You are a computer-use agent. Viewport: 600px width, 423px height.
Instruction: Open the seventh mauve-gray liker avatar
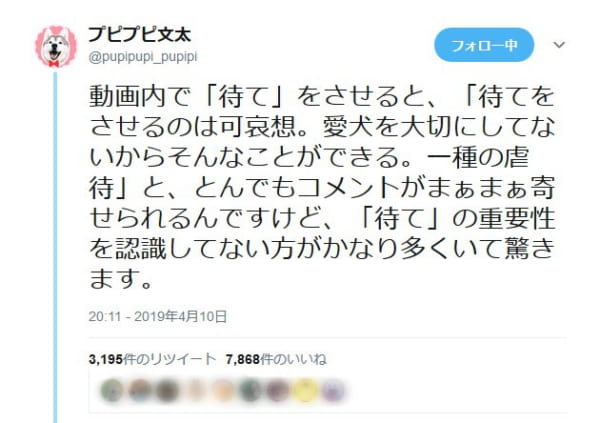coord(278,390)
